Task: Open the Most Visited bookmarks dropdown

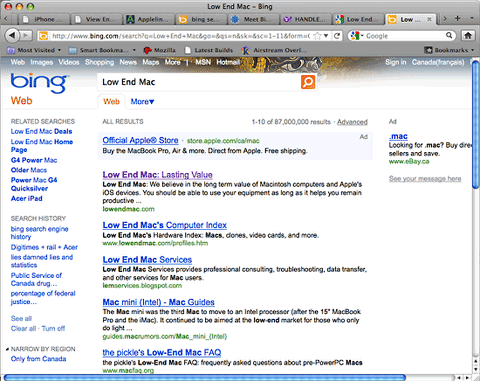Action: tap(34, 50)
